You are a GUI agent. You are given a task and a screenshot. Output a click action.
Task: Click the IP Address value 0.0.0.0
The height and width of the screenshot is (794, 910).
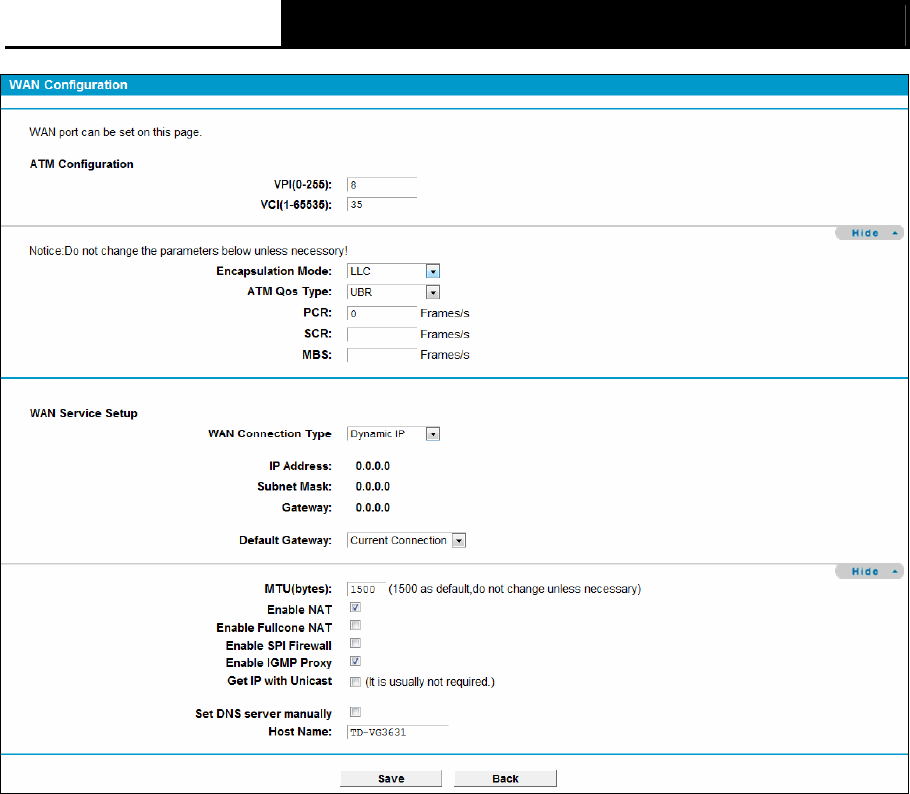coord(373,466)
